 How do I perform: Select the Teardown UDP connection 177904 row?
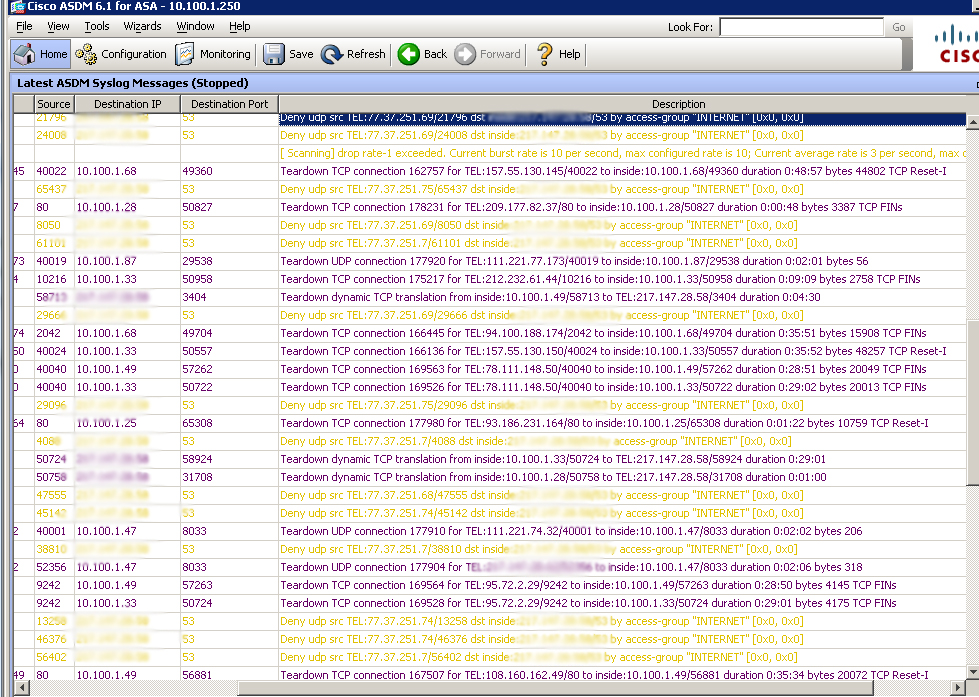coord(490,568)
